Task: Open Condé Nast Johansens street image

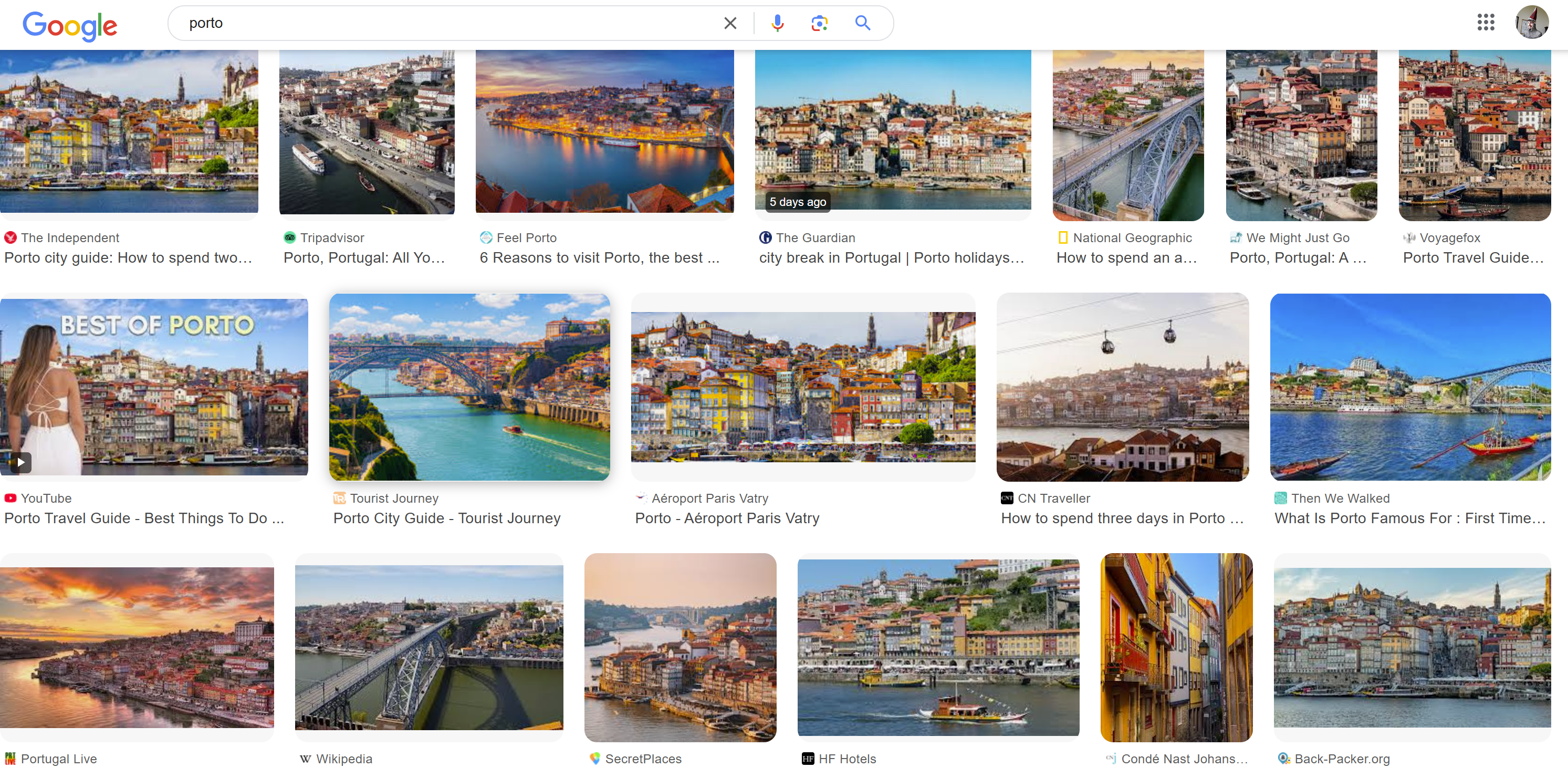Action: click(1175, 647)
